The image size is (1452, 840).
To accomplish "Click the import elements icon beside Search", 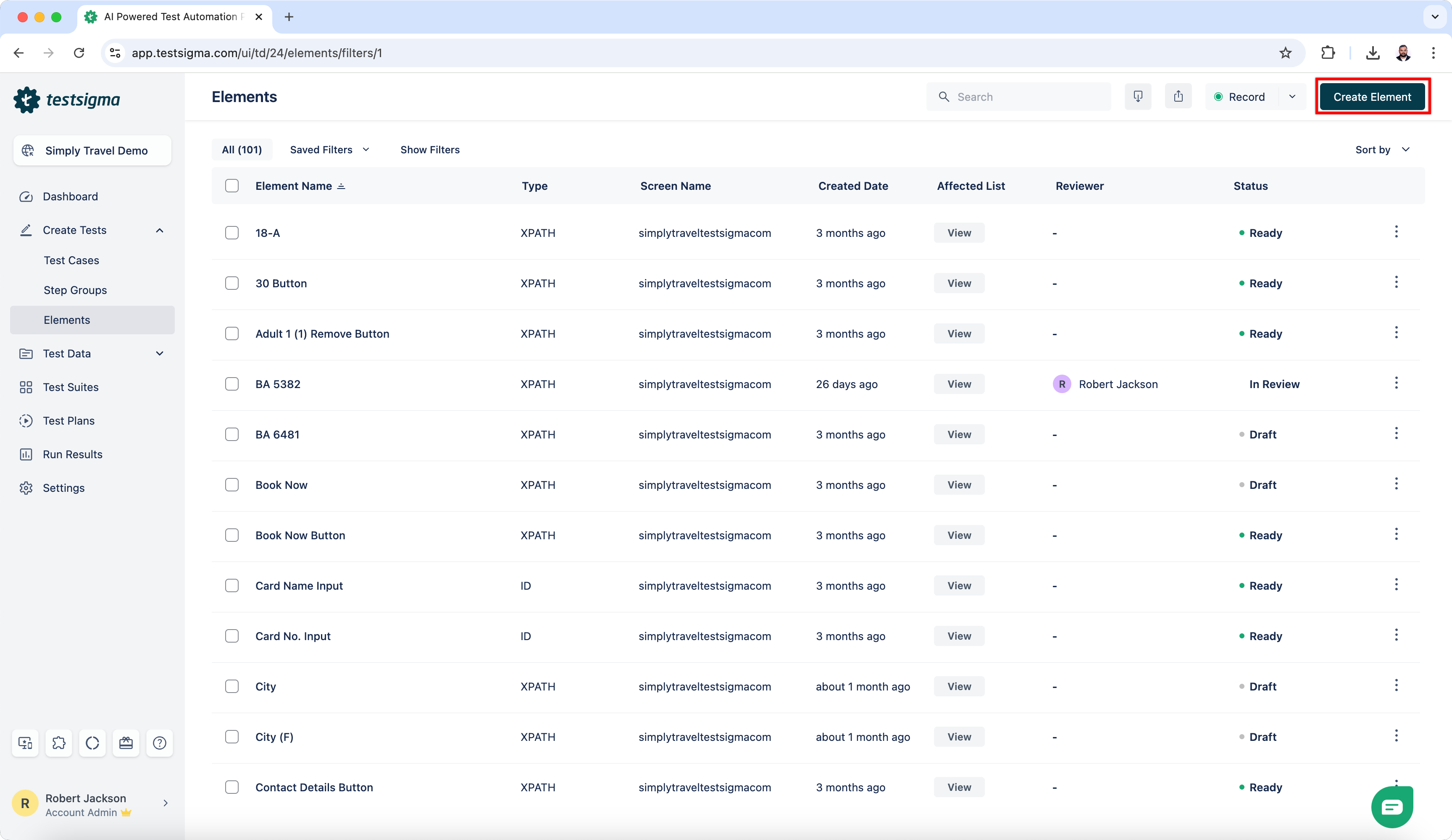I will pyautogui.click(x=1137, y=96).
